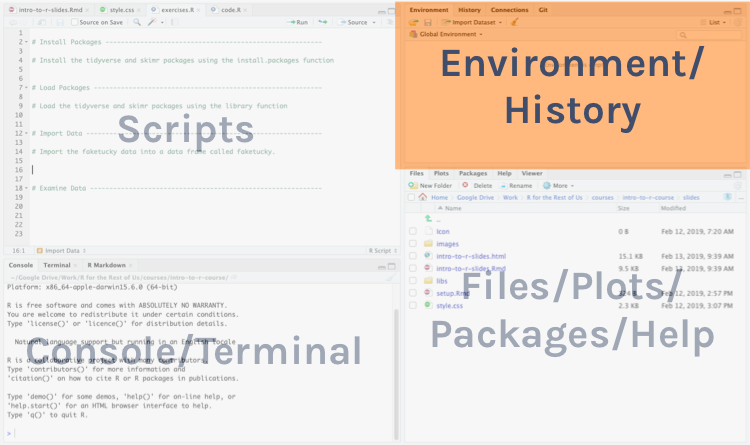750x445 pixels.
Task: Switch to the Plots tab
Action: (441, 174)
